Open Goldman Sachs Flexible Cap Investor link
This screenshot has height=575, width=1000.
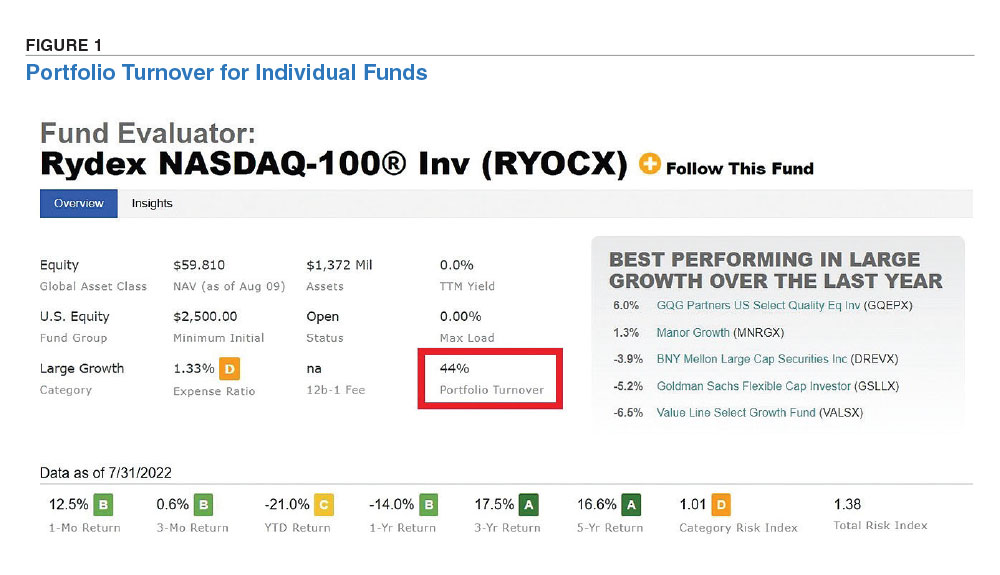pos(754,386)
